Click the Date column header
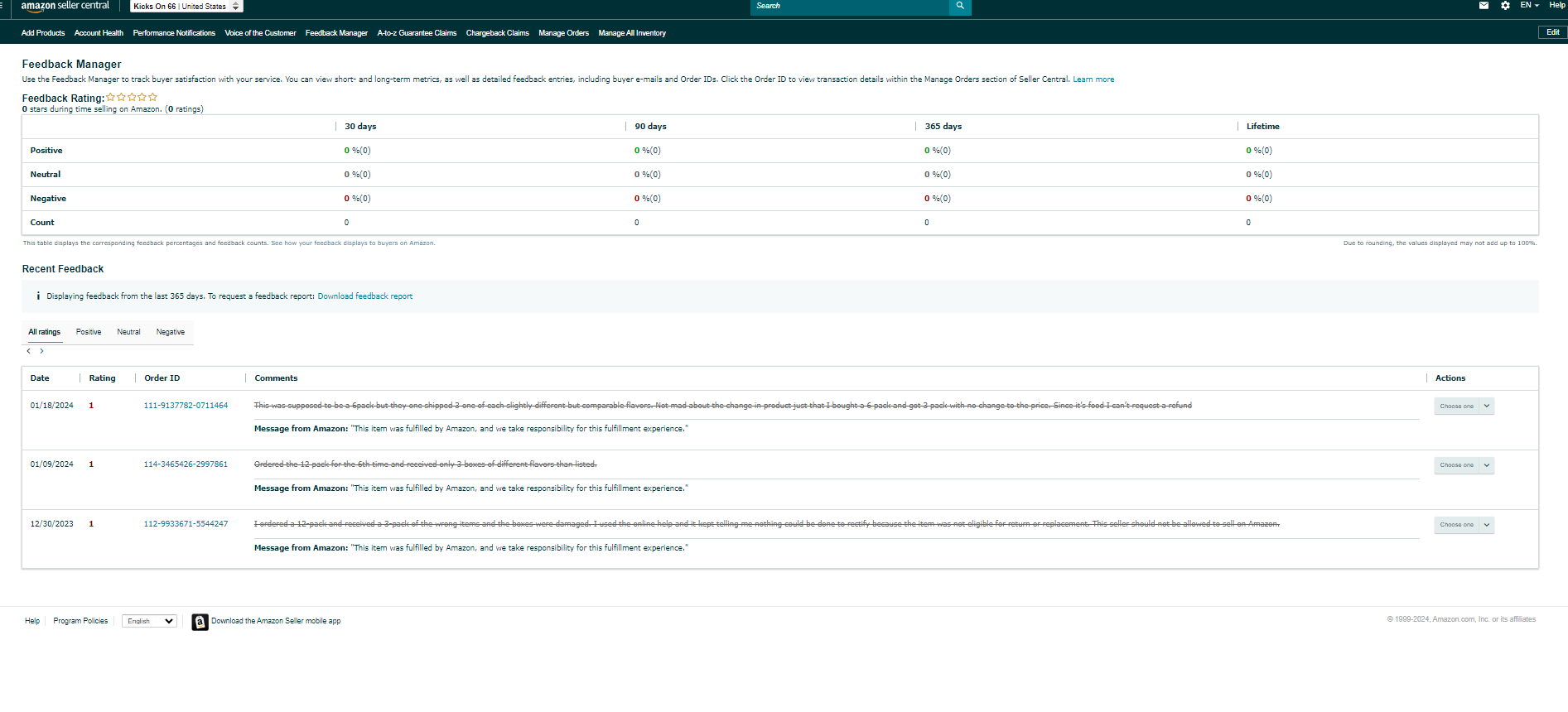The width and height of the screenshot is (1568, 712). (x=40, y=378)
